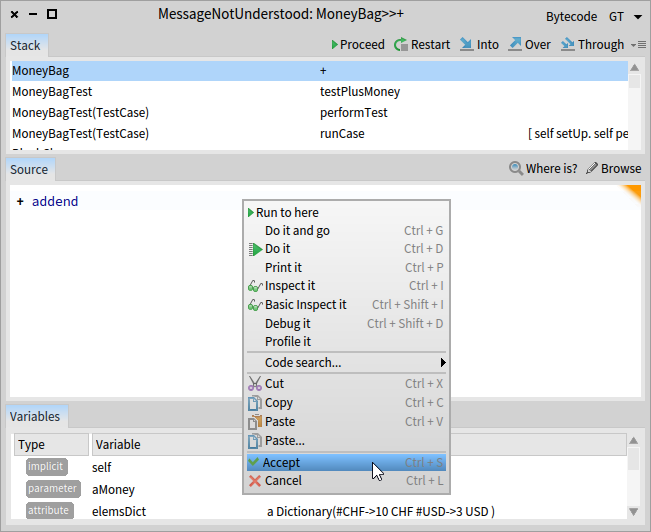Open the window menu dropdown arrow
651x532 pixels.
pos(638,17)
